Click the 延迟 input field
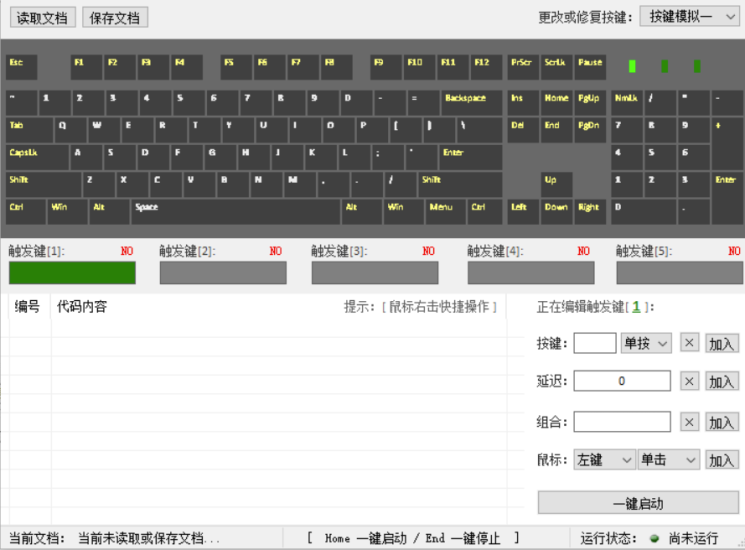This screenshot has height=550, width=745. (621, 381)
